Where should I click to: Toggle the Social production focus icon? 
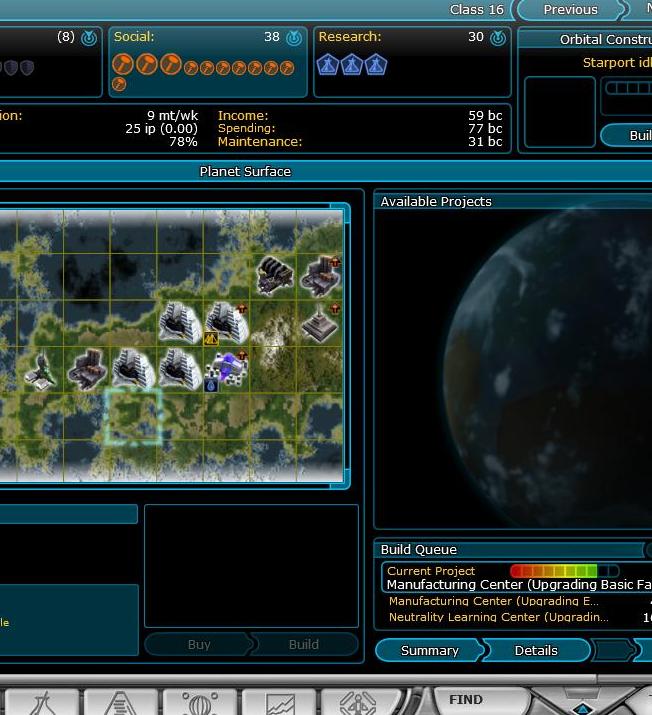294,38
